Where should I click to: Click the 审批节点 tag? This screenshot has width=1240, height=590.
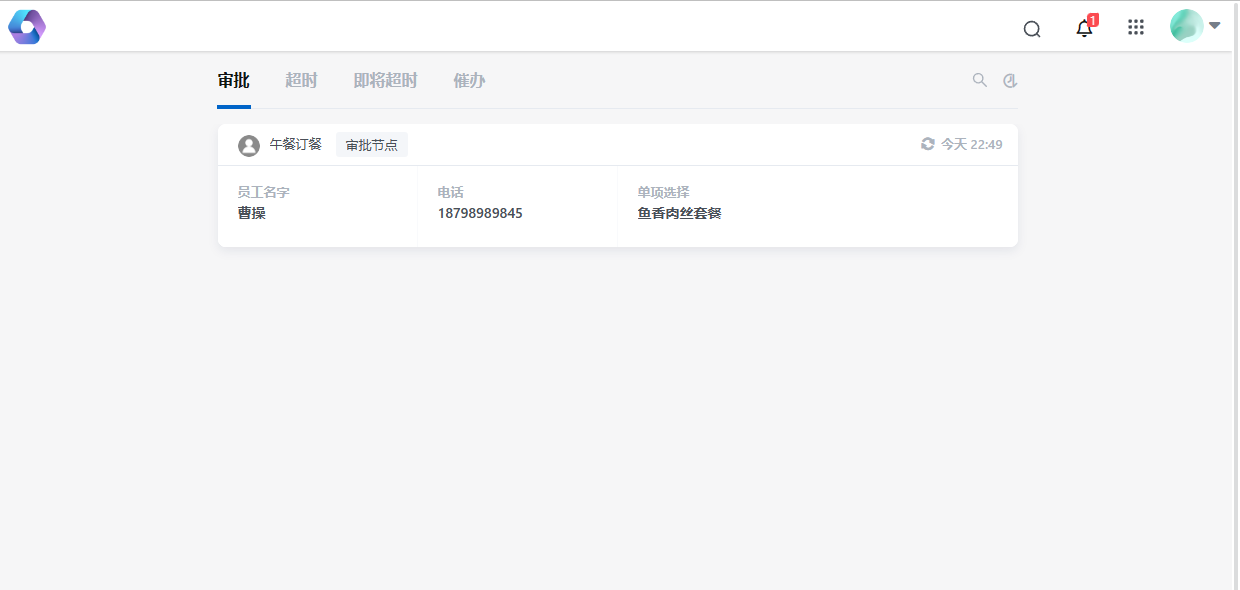click(372, 145)
